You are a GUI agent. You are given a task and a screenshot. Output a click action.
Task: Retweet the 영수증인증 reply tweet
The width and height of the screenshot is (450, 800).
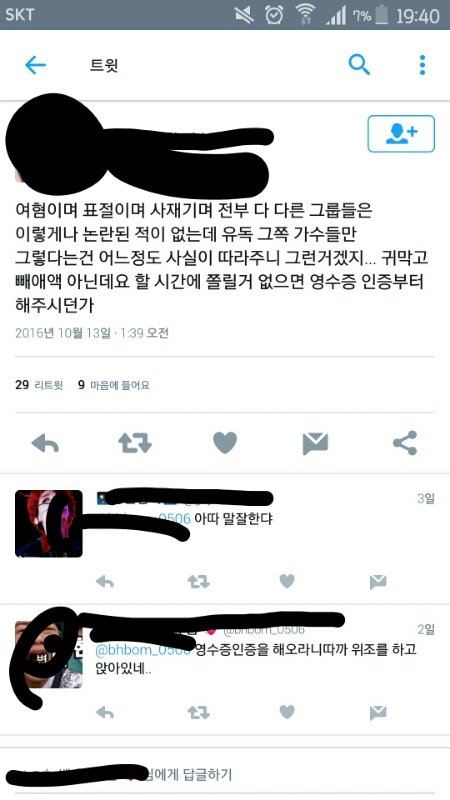(x=198, y=712)
